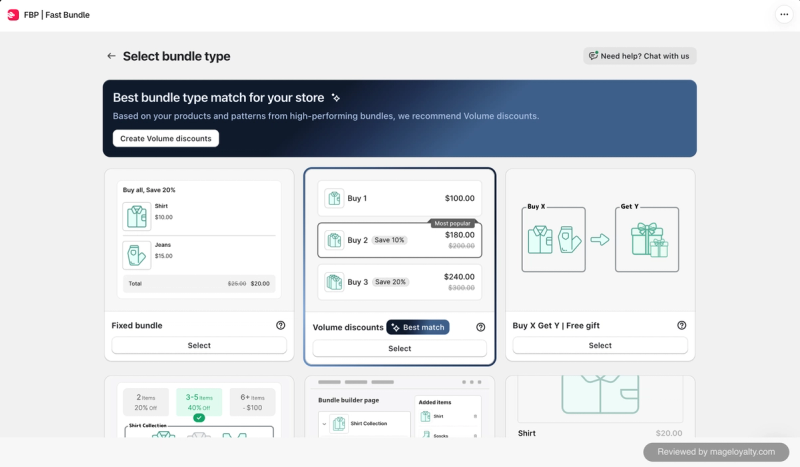Expand Shirt Collection chevron in bundle builder
The height and width of the screenshot is (467, 800).
pos(324,424)
